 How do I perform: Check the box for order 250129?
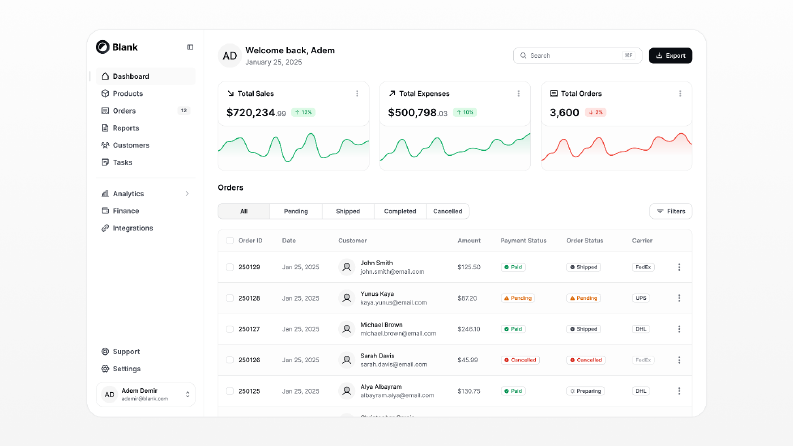click(x=230, y=267)
